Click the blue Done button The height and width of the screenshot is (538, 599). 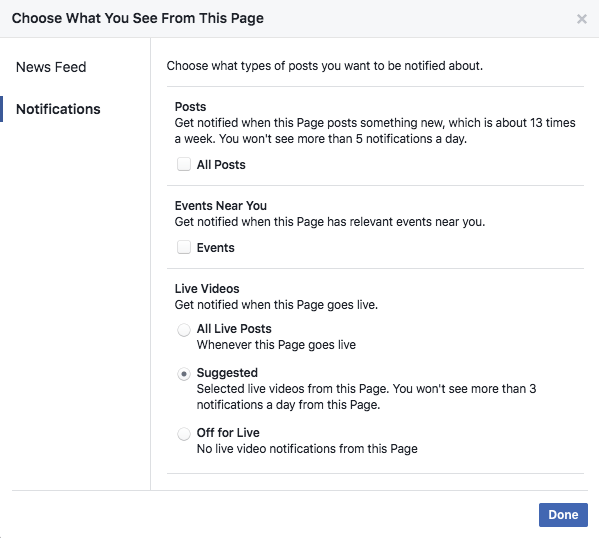[563, 515]
